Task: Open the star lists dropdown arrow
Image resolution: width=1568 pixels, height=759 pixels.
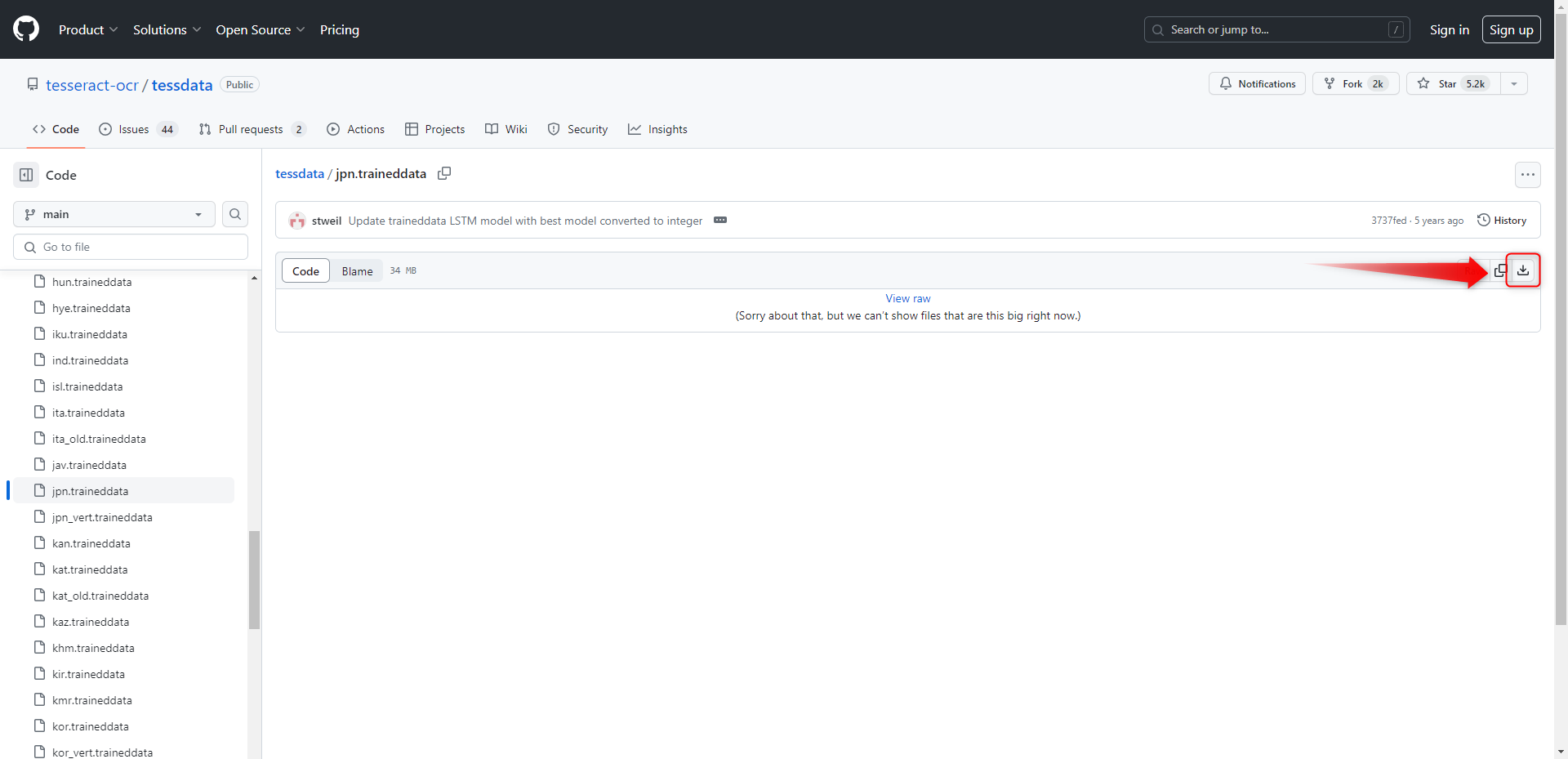Action: 1514,83
